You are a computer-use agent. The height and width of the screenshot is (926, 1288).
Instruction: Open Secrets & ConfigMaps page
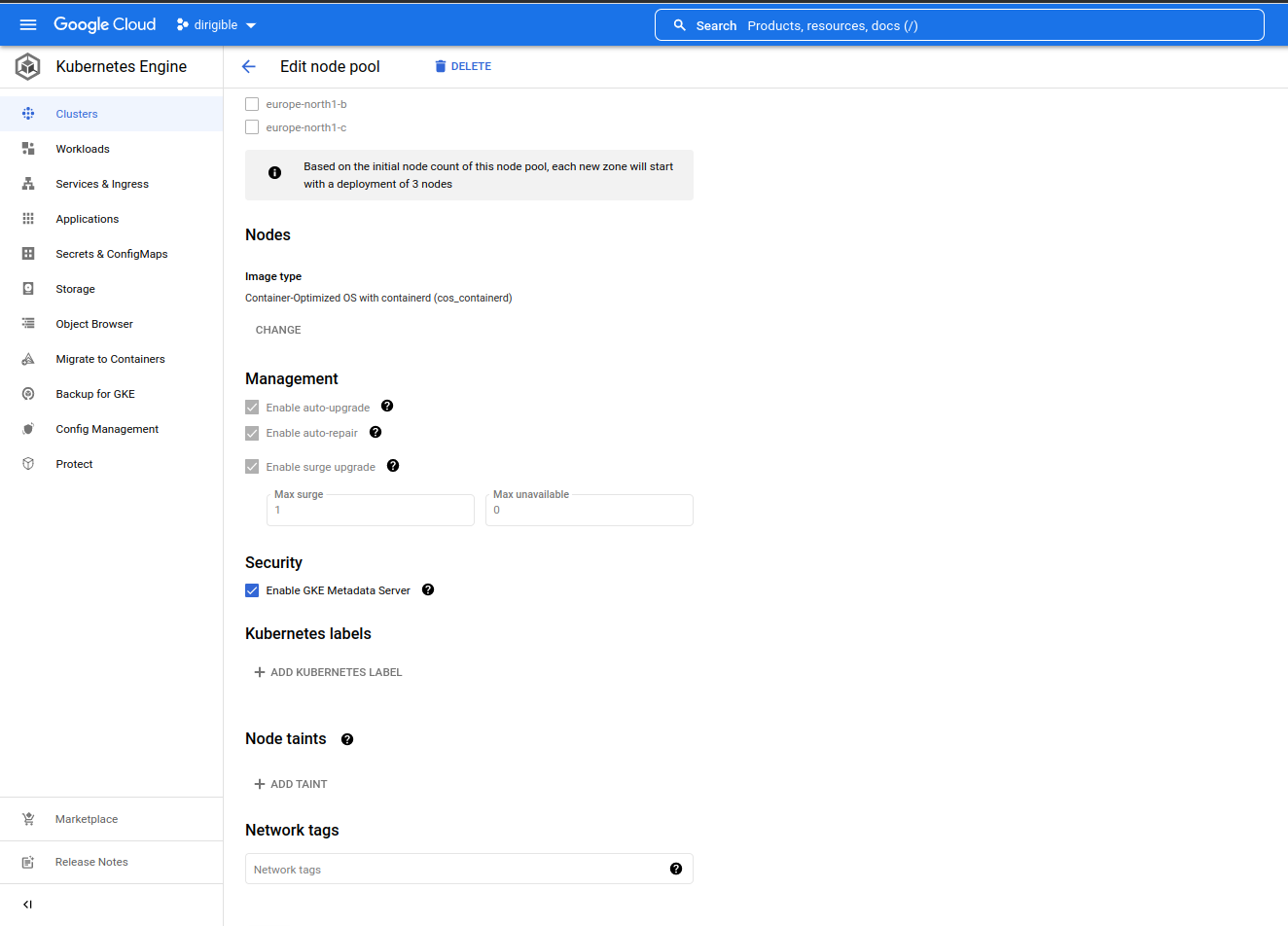click(112, 254)
